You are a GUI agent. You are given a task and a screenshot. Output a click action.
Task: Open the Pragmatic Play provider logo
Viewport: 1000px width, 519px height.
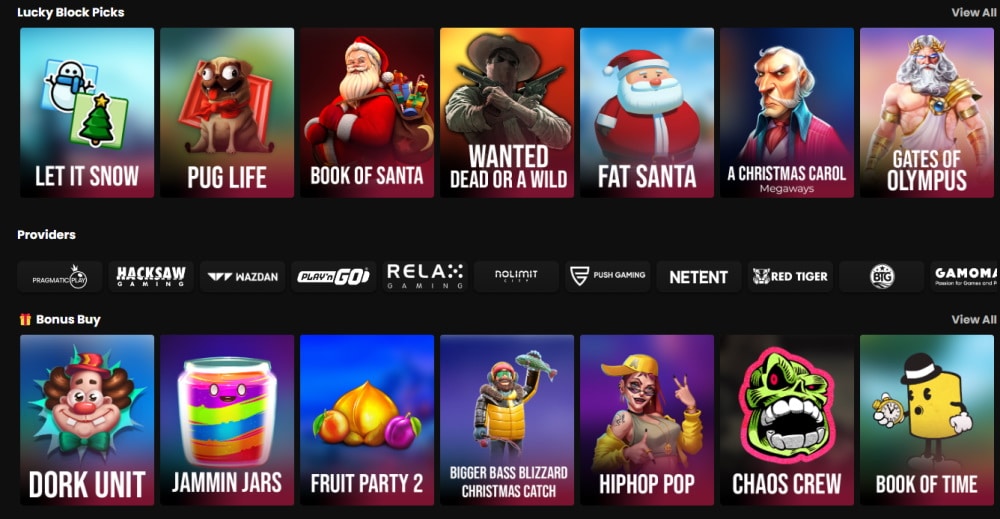coord(60,277)
